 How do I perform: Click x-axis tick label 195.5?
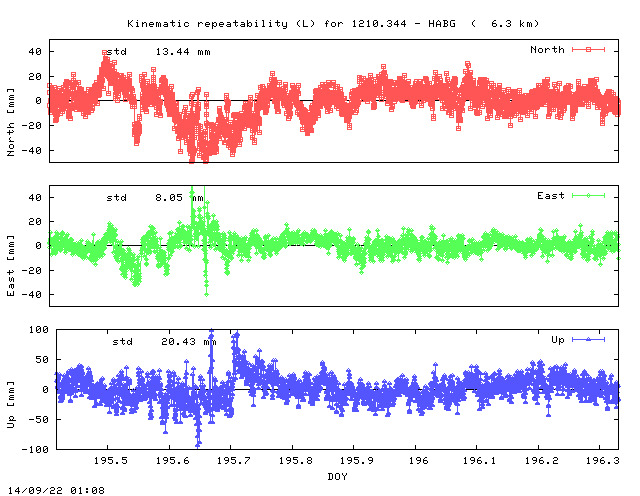(x=111, y=460)
